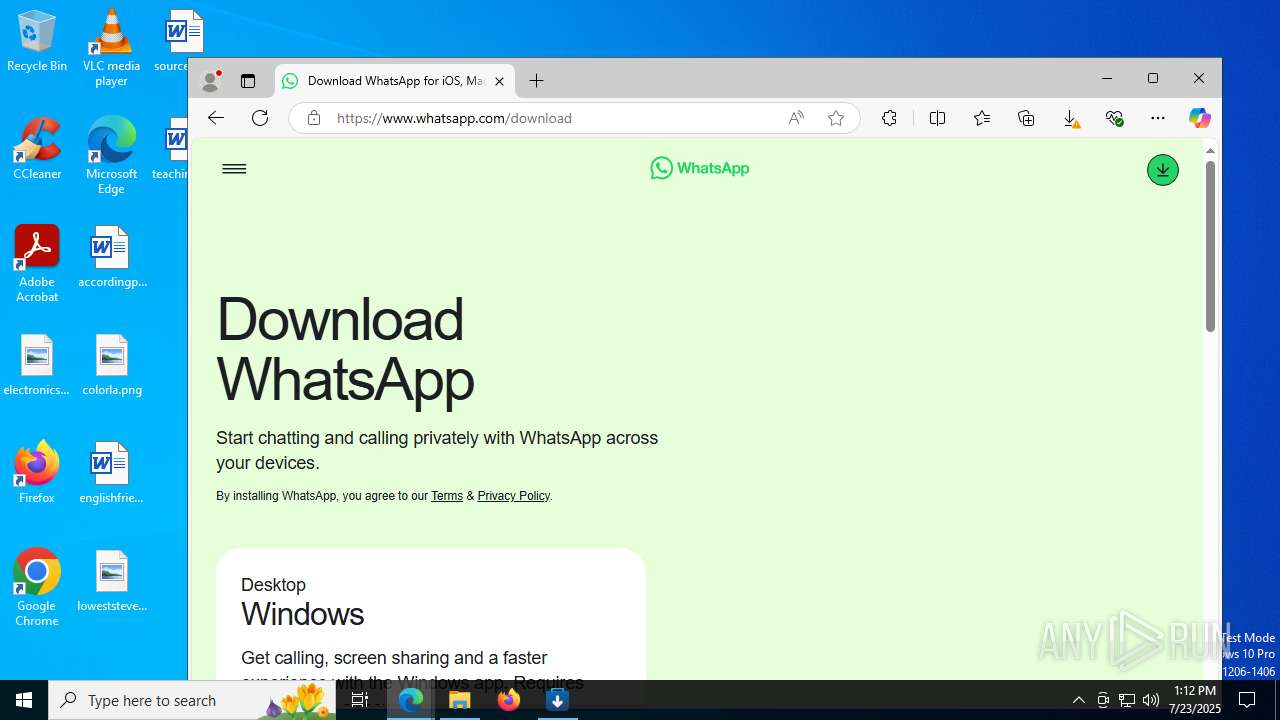Add this page to favorites star
The width and height of the screenshot is (1280, 720).
click(836, 118)
